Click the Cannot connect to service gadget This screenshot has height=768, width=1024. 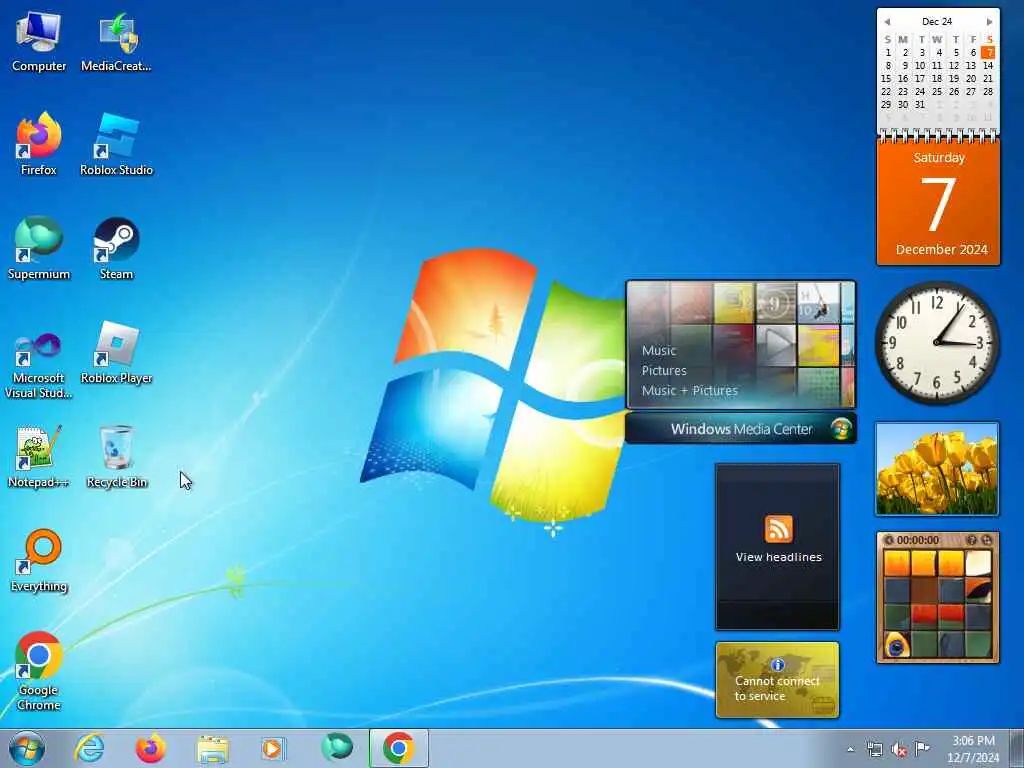(777, 680)
